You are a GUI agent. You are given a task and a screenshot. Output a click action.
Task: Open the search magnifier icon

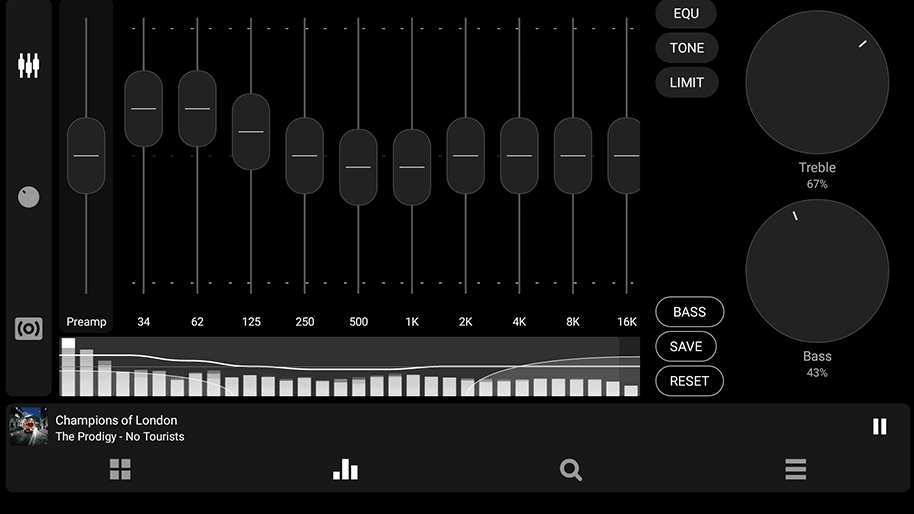click(571, 469)
